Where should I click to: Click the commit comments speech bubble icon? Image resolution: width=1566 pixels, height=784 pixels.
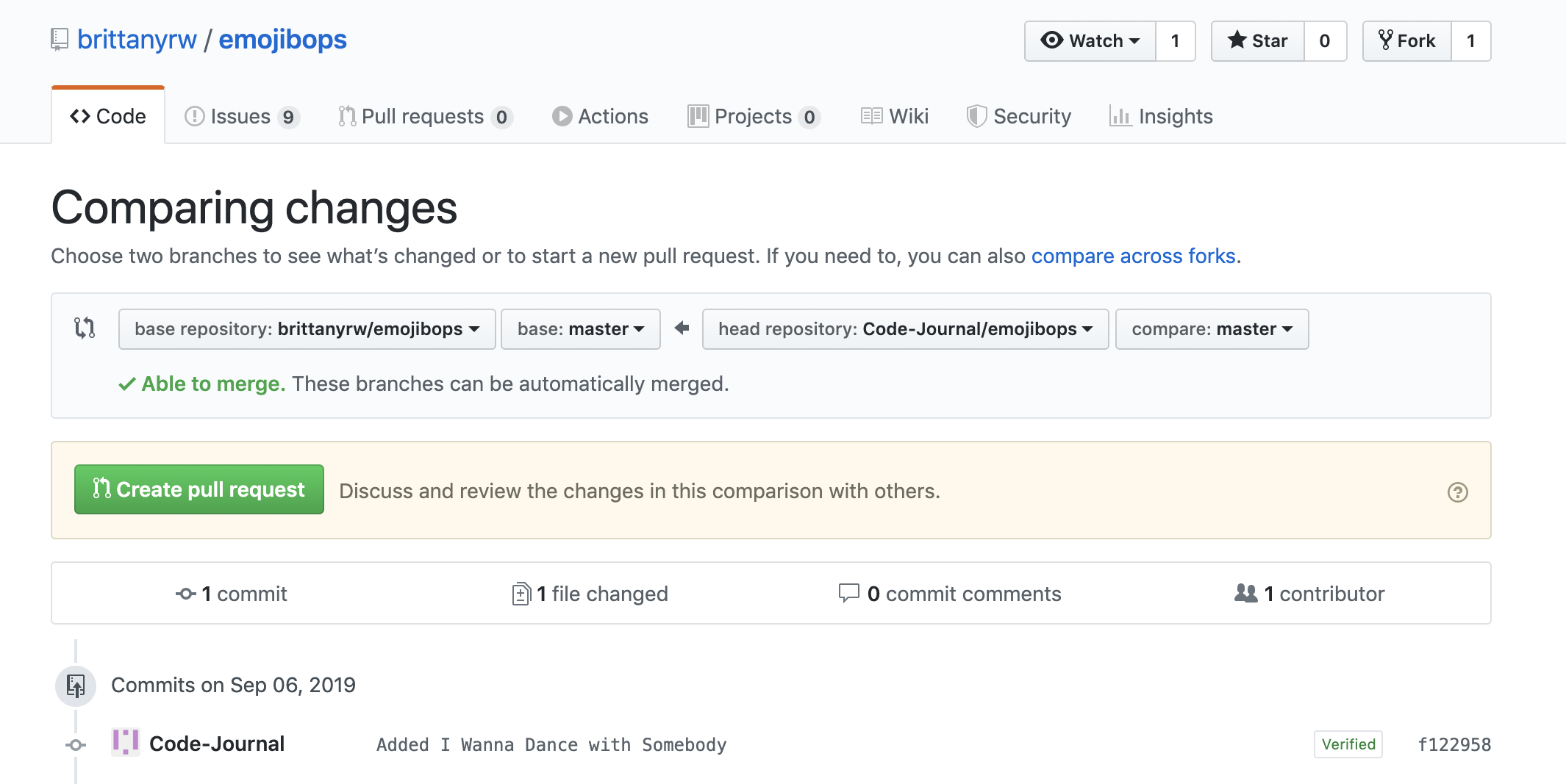[848, 593]
